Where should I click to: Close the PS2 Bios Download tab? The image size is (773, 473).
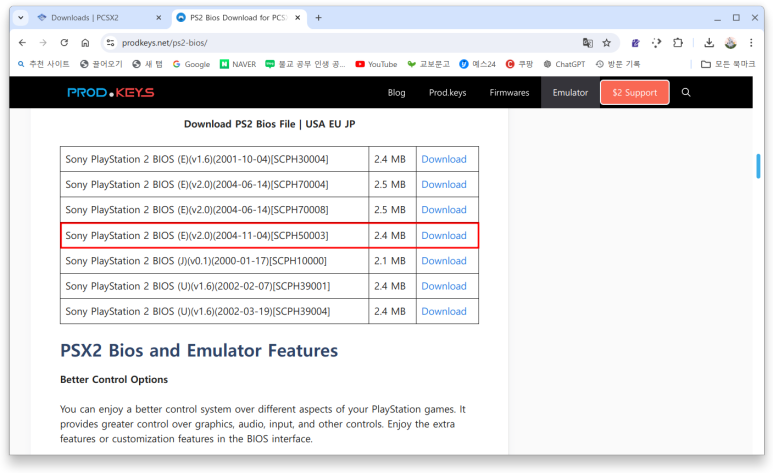coord(298,18)
